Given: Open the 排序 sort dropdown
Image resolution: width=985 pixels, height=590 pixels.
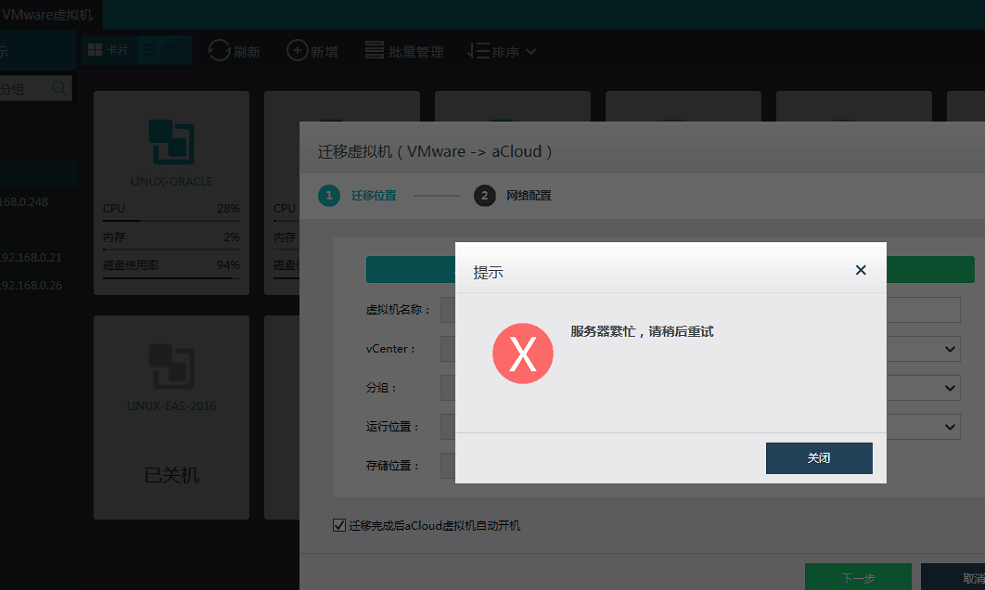Looking at the screenshot, I should coord(501,51).
